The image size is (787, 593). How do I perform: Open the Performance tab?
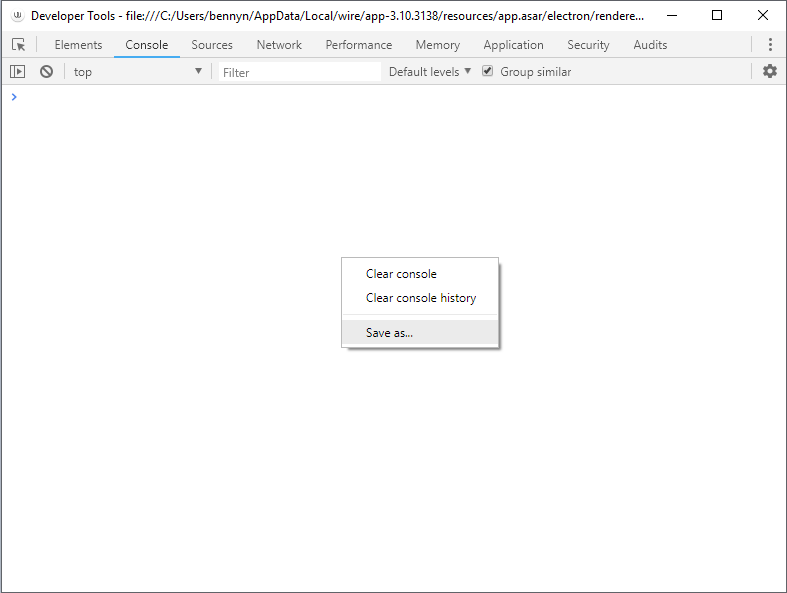pos(359,45)
